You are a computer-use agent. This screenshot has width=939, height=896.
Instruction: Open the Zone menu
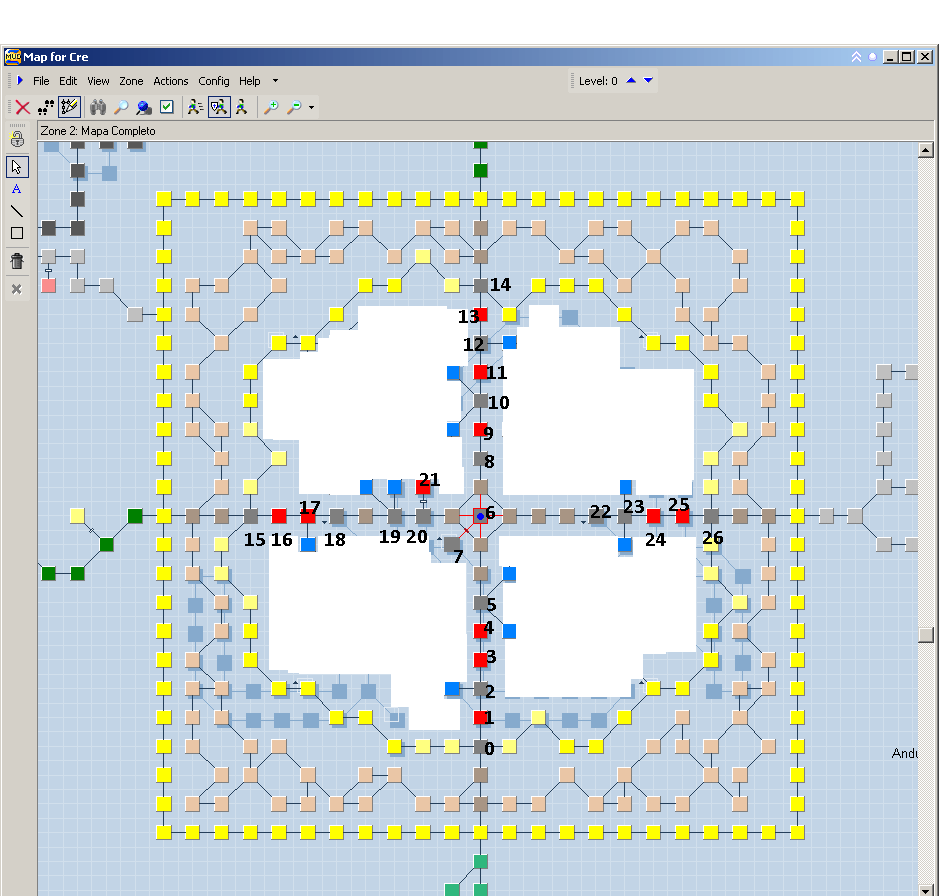pyautogui.click(x=131, y=81)
